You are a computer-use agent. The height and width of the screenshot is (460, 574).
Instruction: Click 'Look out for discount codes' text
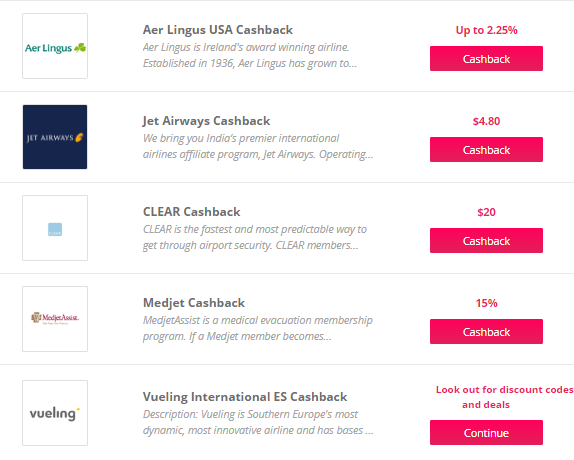504,390
